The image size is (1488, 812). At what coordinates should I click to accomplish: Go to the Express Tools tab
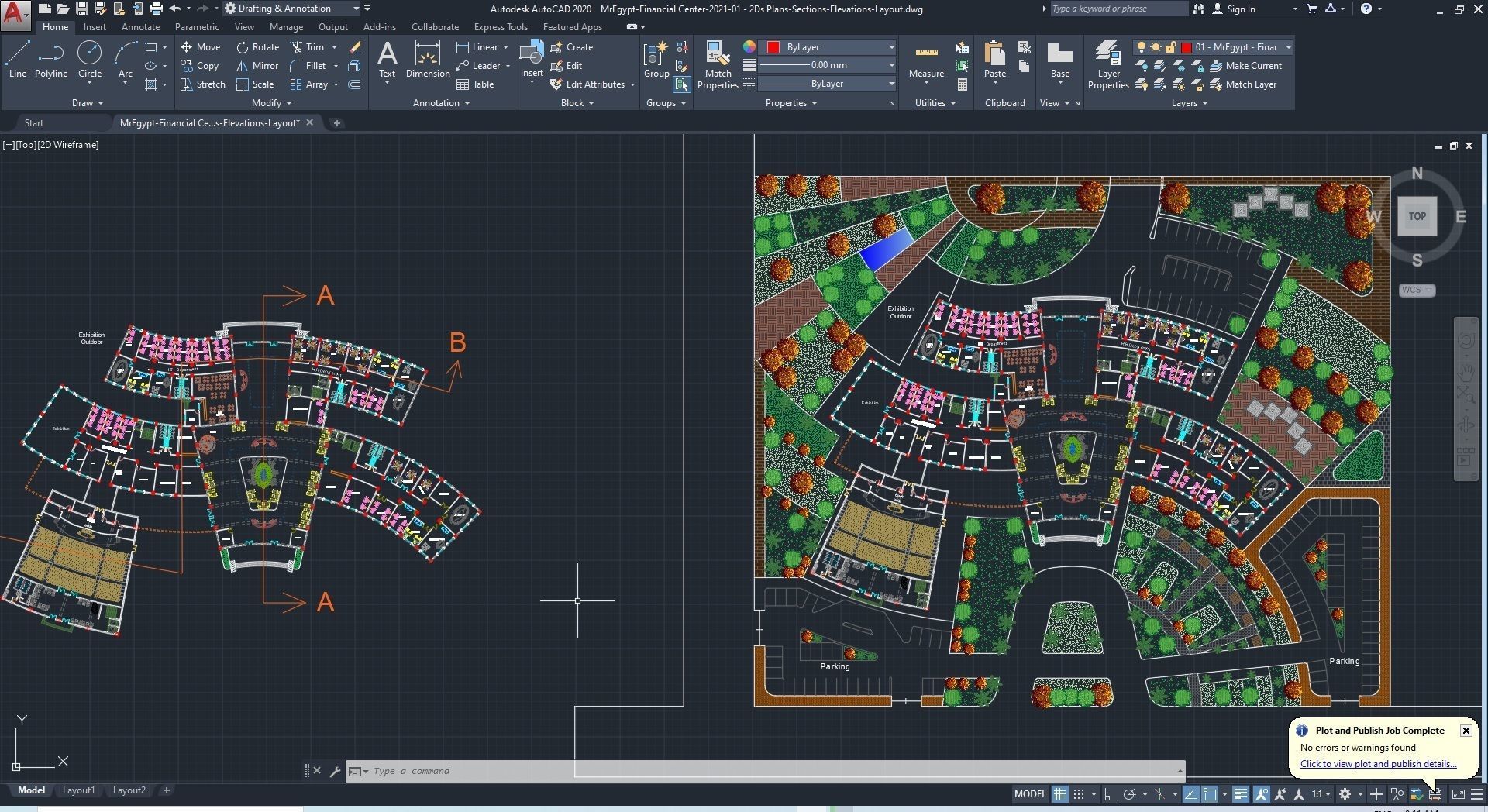(501, 27)
